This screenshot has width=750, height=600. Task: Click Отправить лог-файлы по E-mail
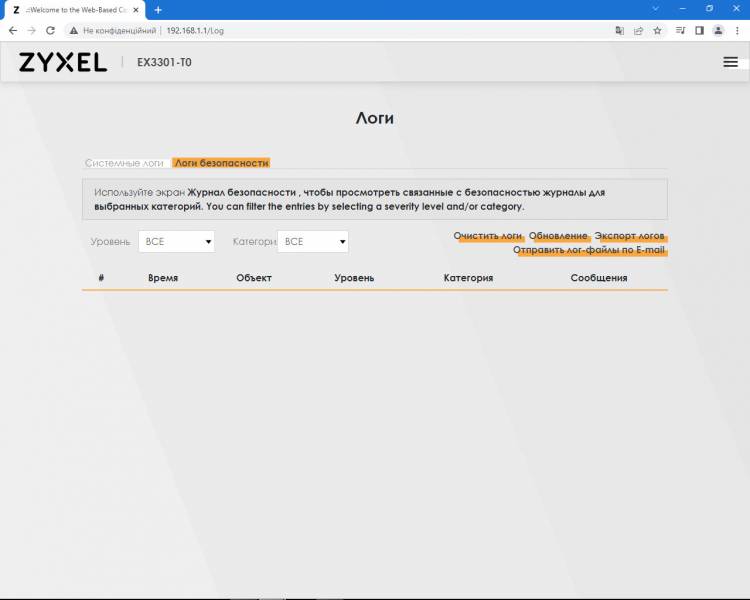(x=589, y=250)
